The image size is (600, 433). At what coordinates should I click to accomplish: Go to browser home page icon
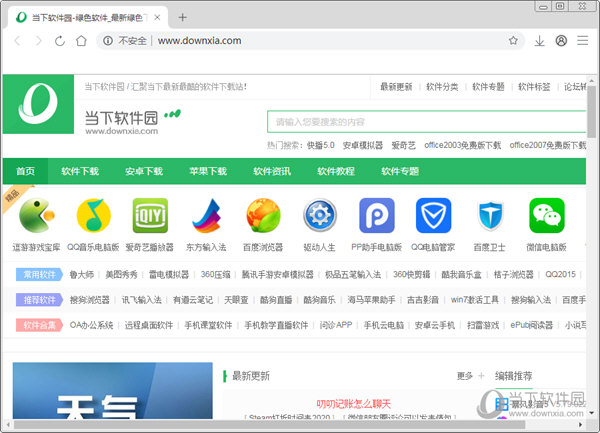pos(81,41)
